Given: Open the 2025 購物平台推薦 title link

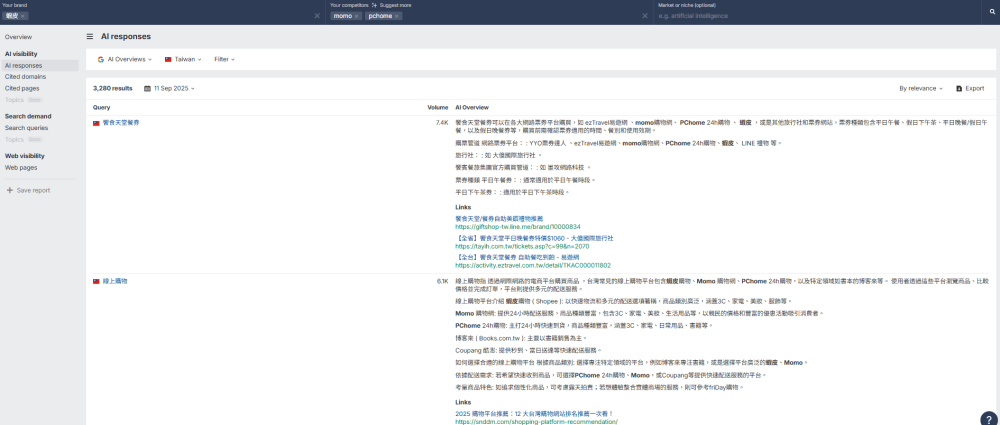Looking at the screenshot, I should [x=534, y=414].
